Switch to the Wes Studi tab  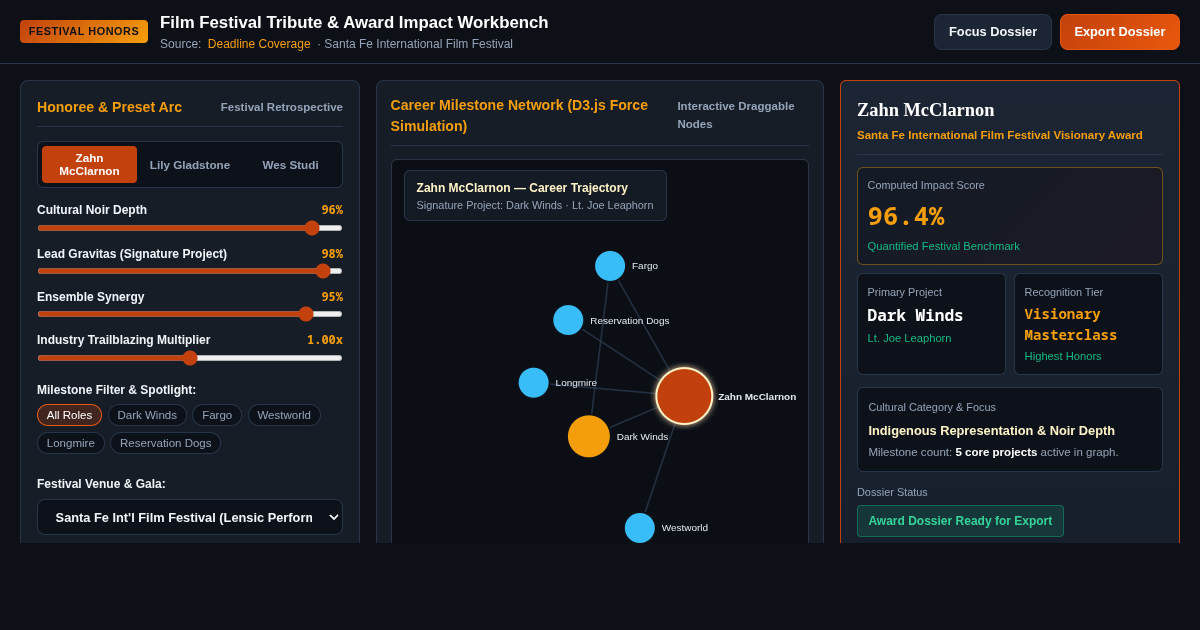pos(290,165)
